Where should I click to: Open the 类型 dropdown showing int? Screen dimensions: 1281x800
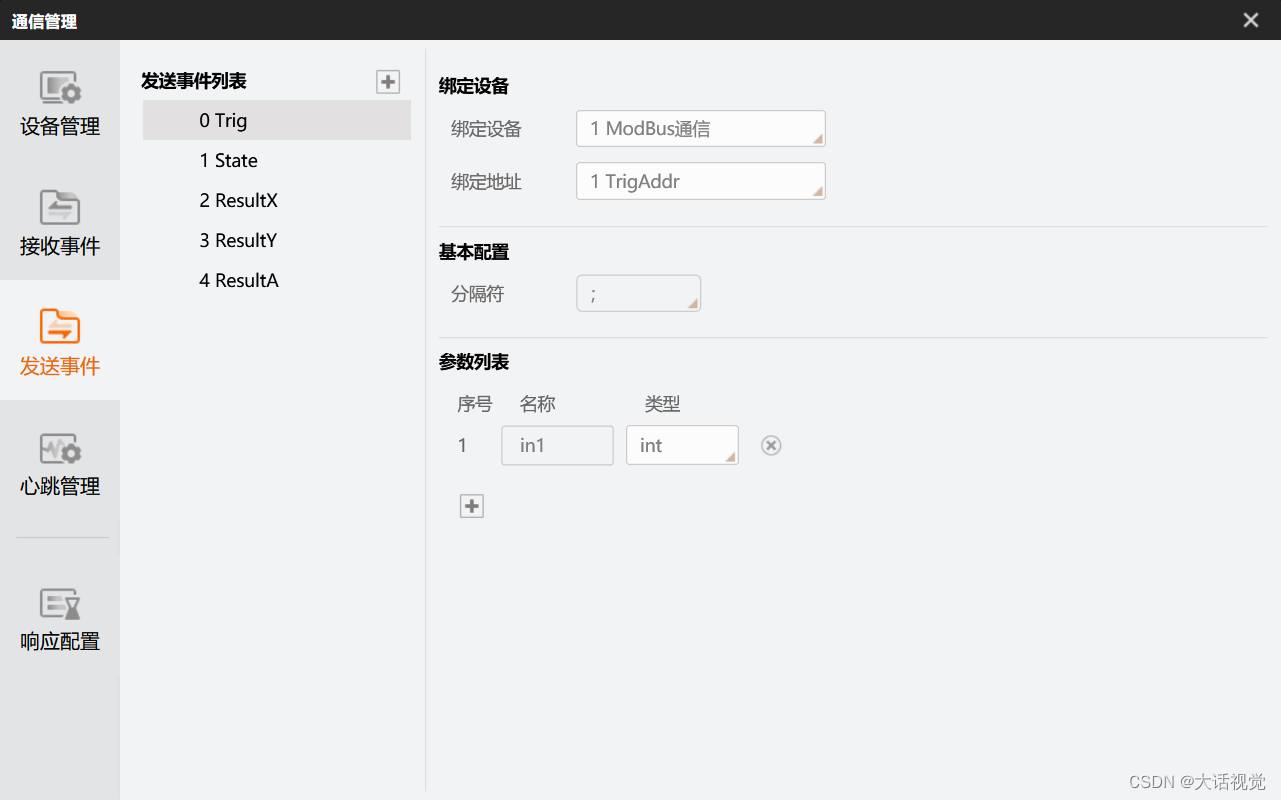click(682, 445)
